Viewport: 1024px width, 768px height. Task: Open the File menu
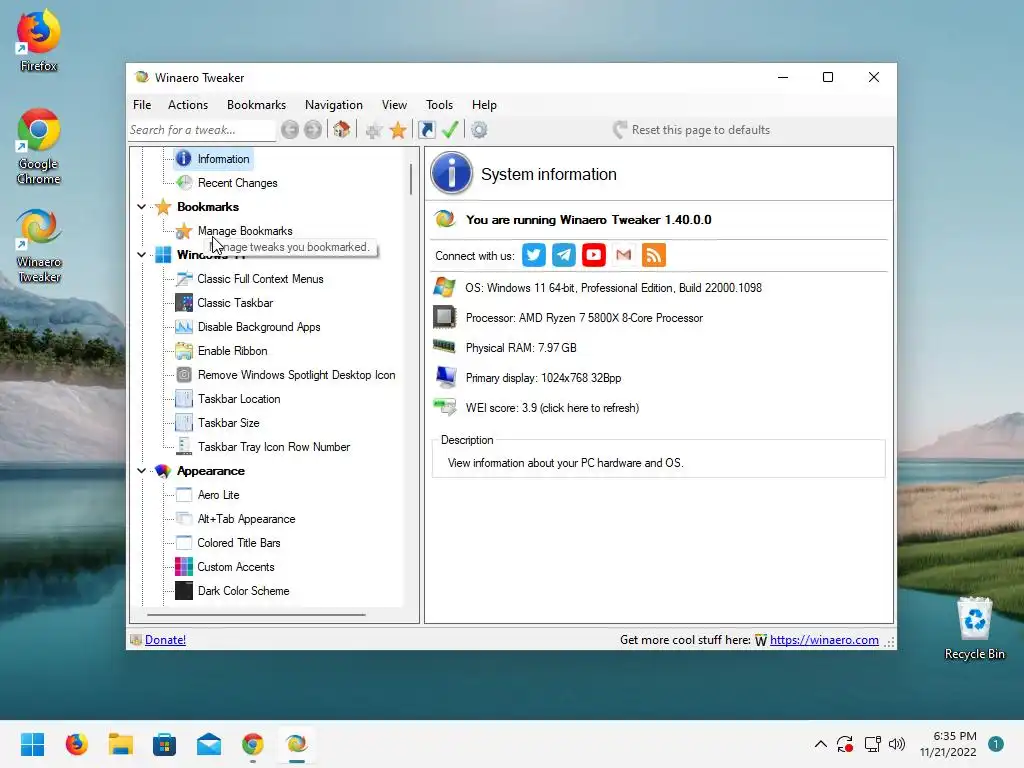coord(142,104)
